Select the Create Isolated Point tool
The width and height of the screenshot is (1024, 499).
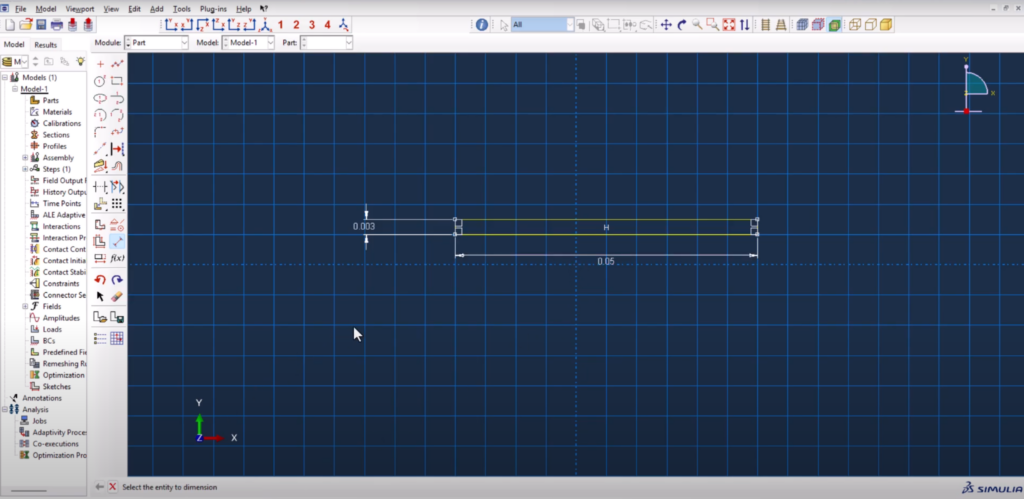coord(100,64)
